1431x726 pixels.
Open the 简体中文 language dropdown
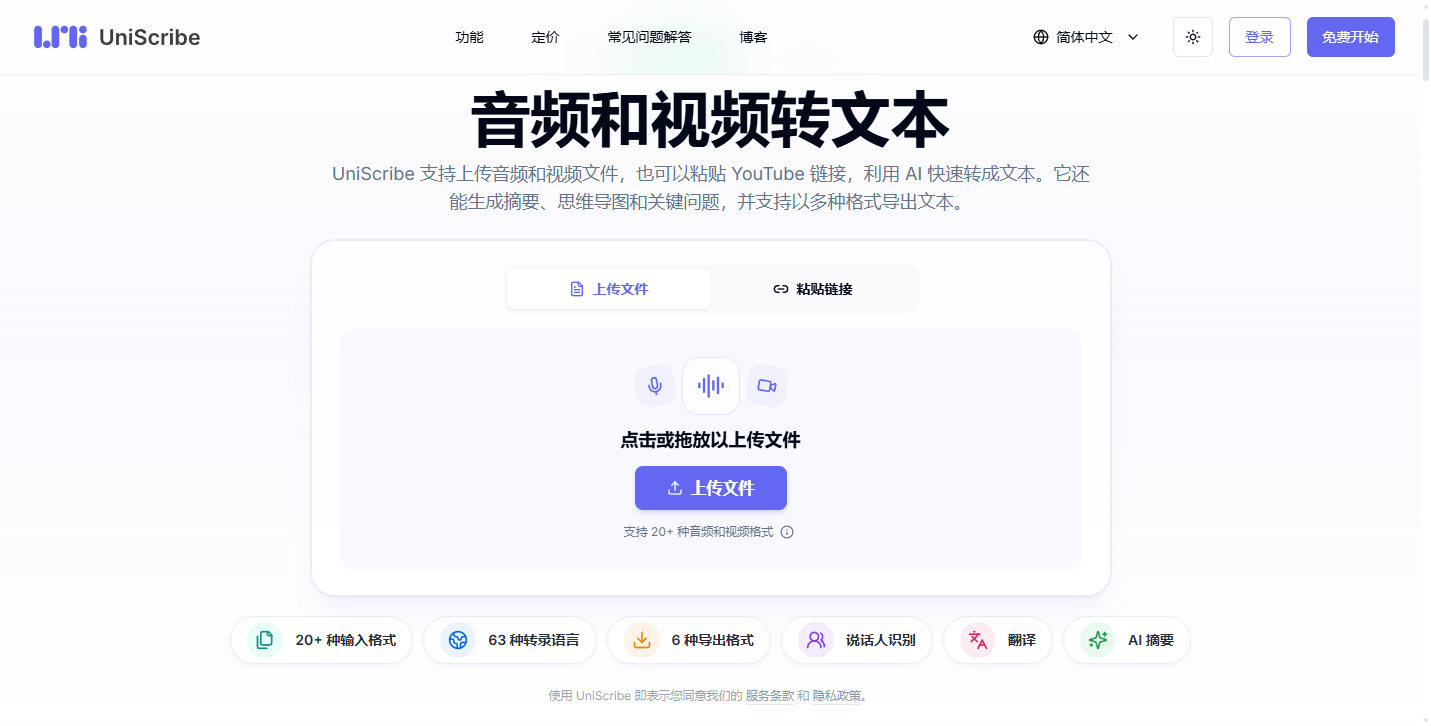point(1086,37)
